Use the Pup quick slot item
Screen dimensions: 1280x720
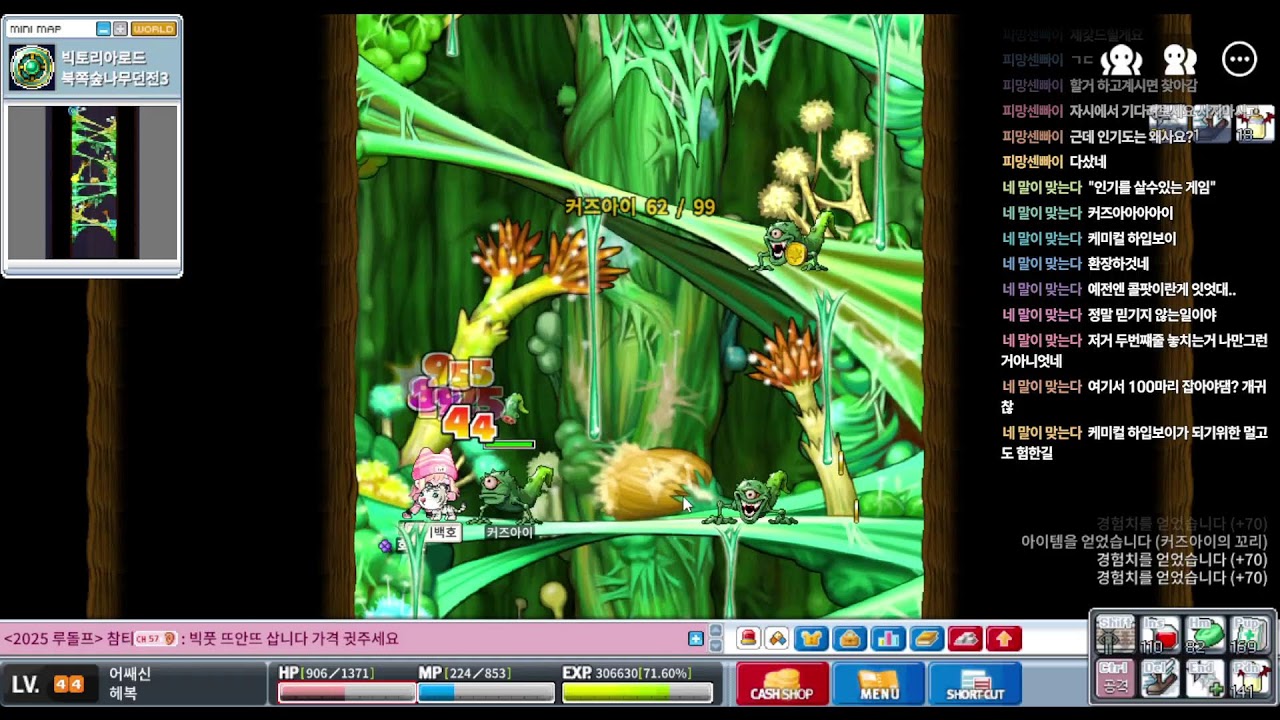pyautogui.click(x=1250, y=634)
